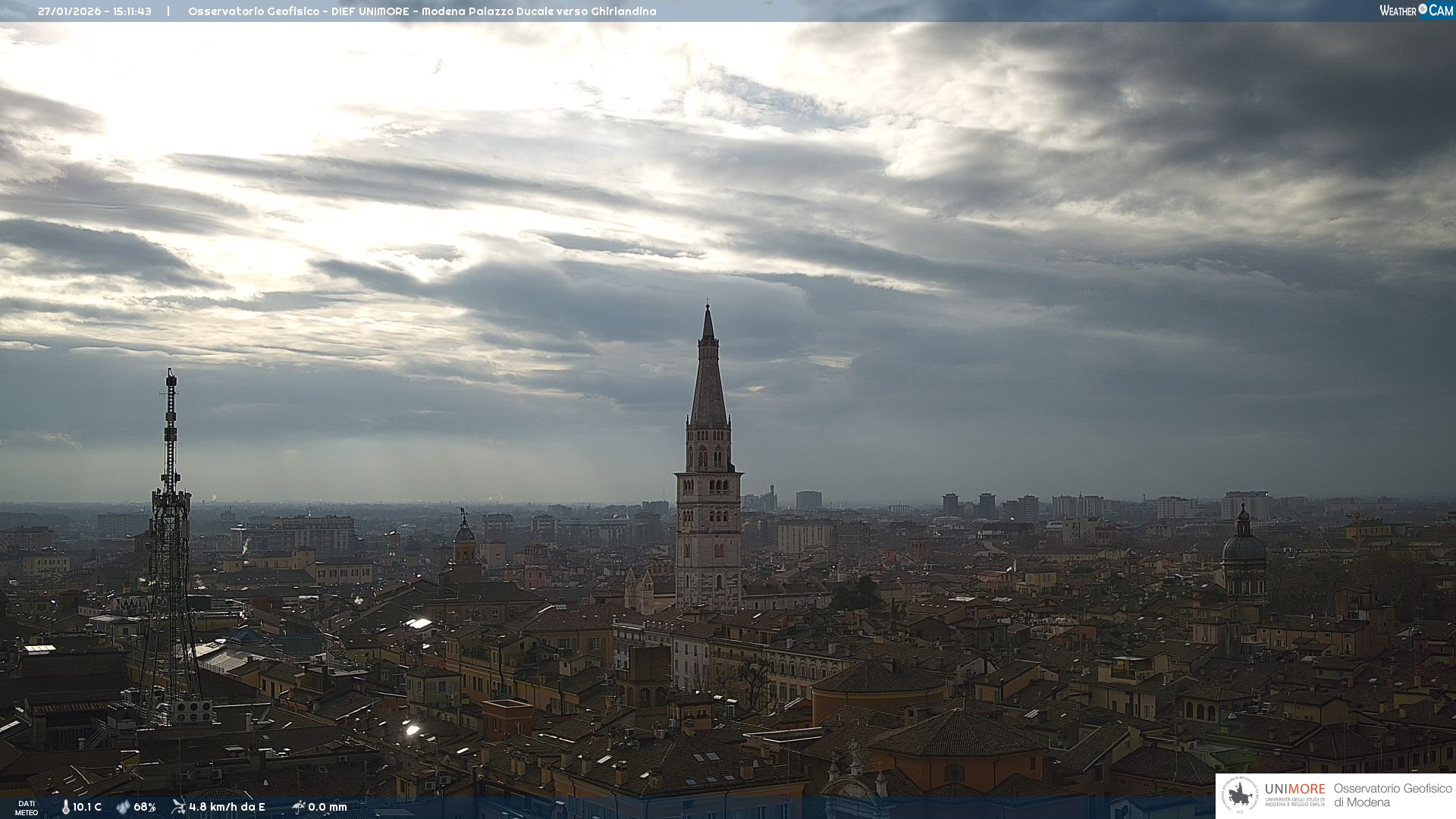
Task: Click the humidity water drops icon
Action: point(123,807)
